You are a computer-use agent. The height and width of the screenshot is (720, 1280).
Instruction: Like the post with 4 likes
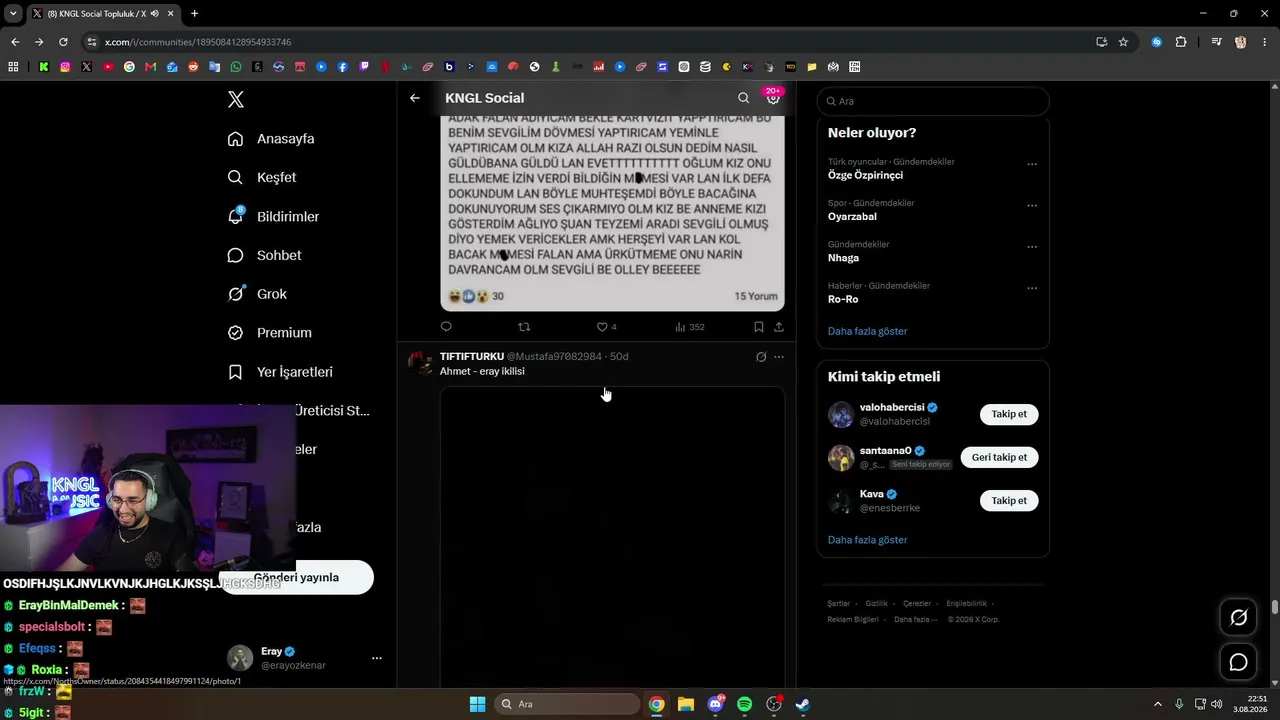pos(606,327)
